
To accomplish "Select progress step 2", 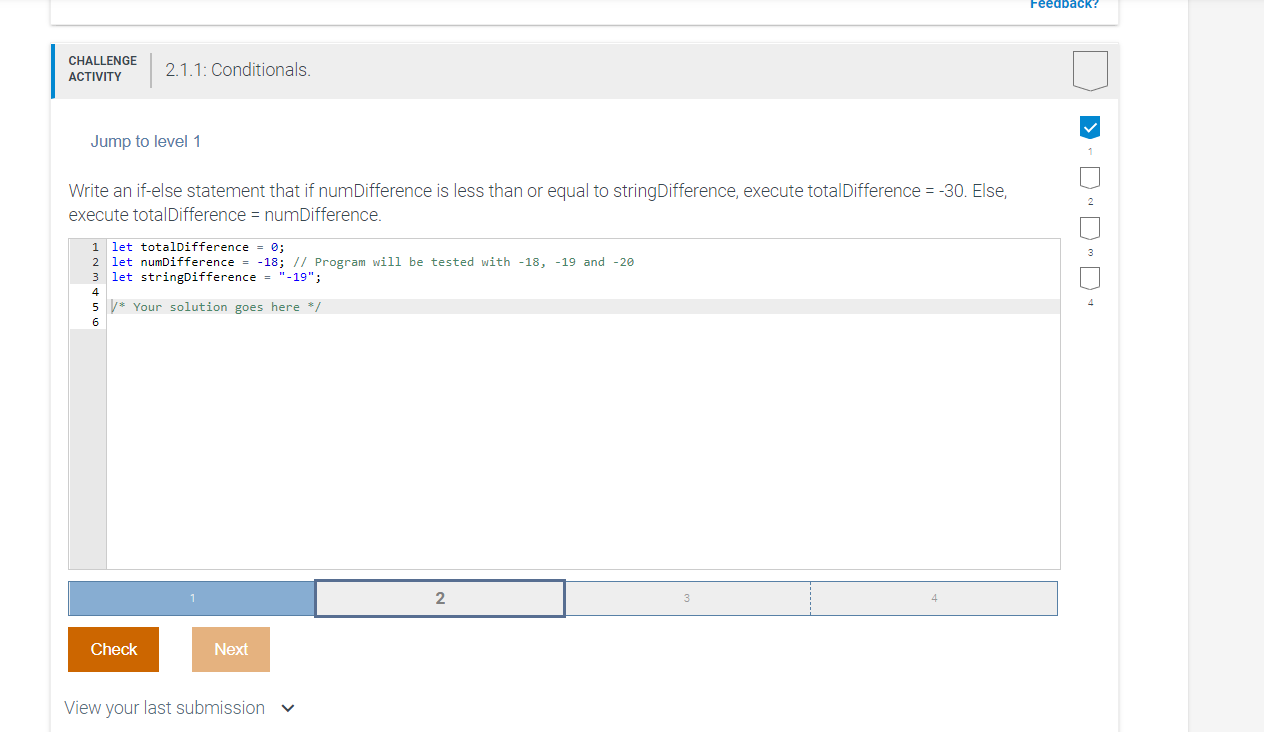I will (439, 597).
